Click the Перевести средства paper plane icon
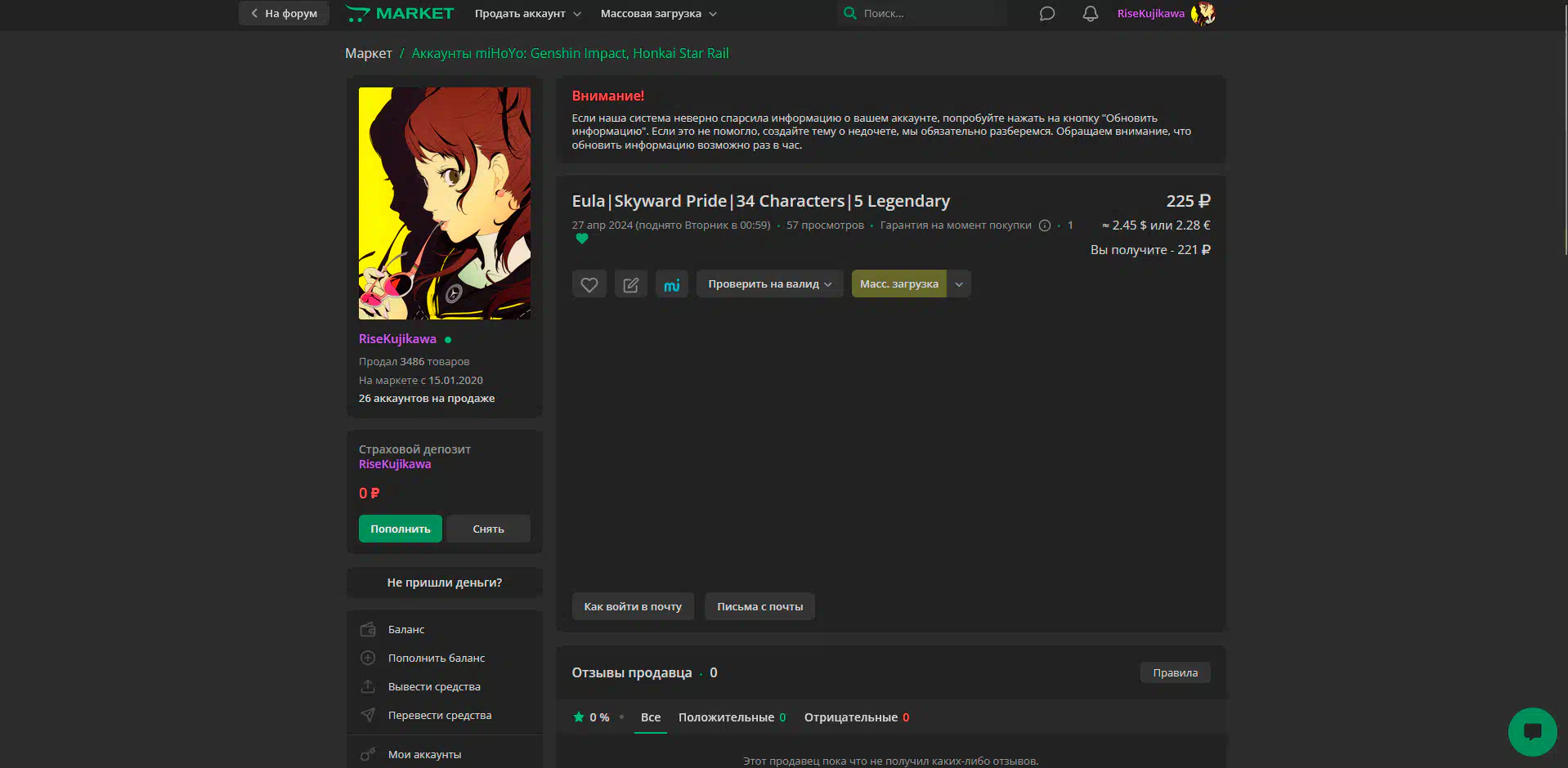The image size is (1568, 768). [x=368, y=715]
